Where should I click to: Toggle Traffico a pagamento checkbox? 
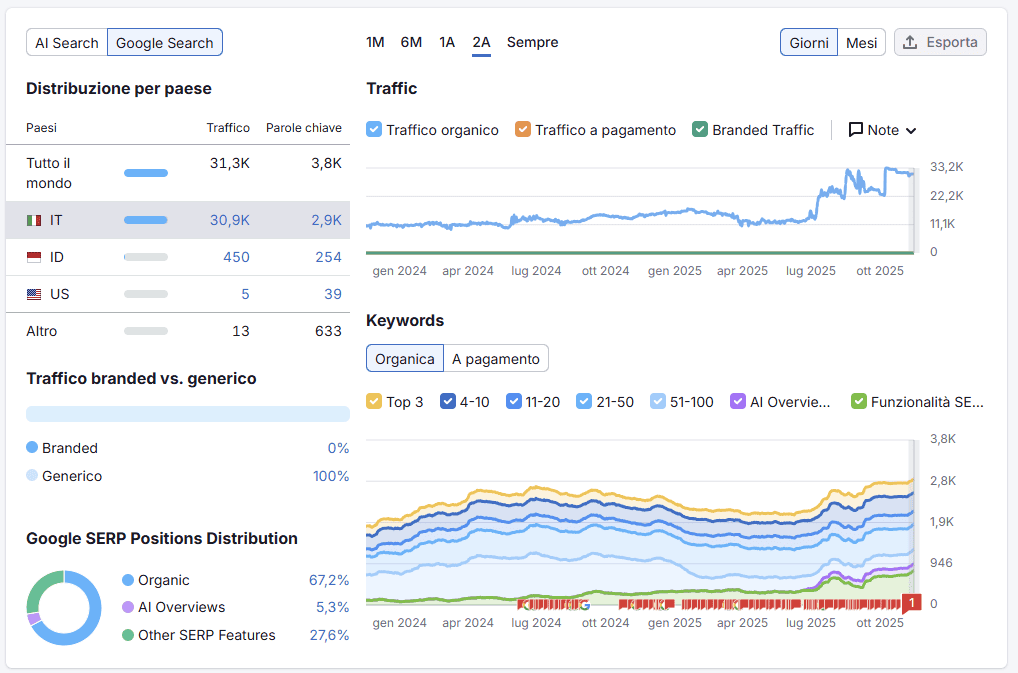click(523, 129)
